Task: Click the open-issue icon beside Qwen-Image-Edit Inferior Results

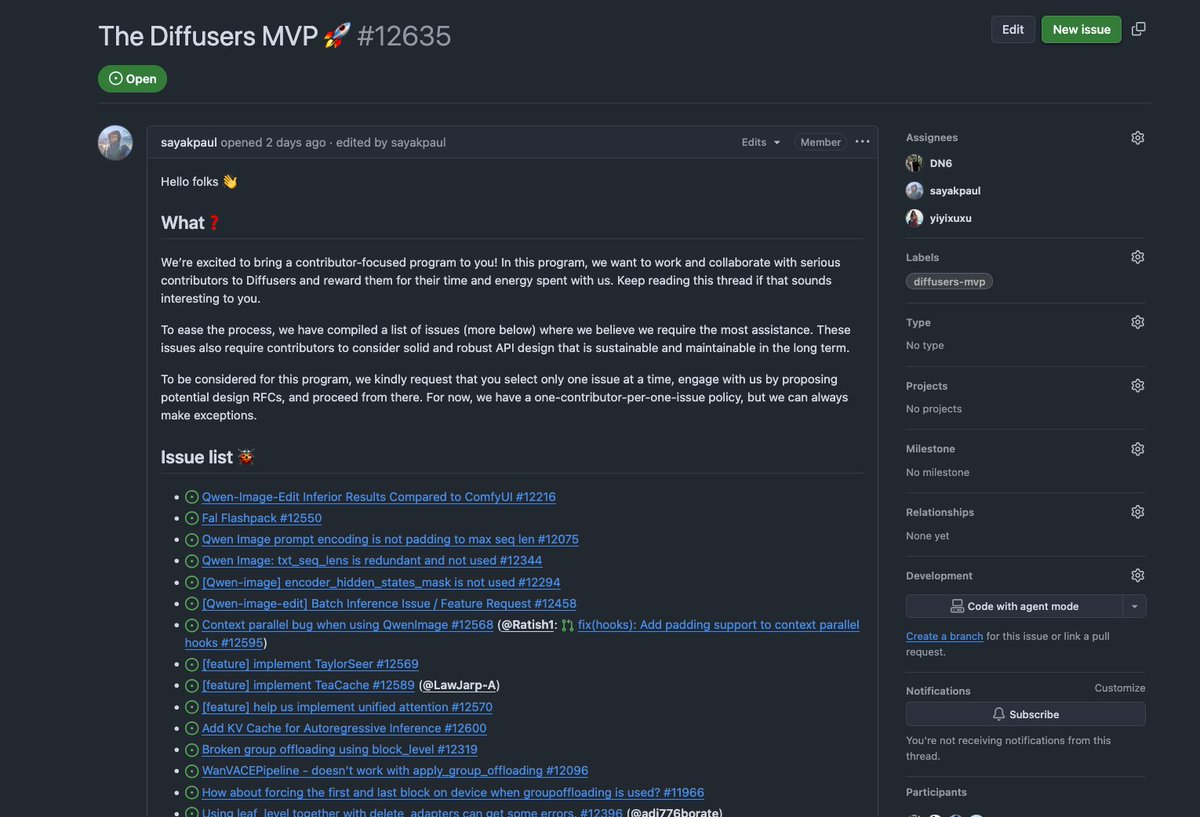Action: coord(192,497)
